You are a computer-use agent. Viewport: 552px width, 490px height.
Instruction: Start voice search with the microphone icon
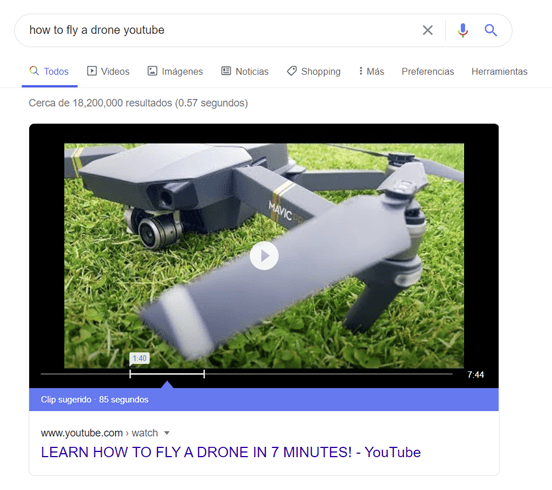tap(463, 30)
